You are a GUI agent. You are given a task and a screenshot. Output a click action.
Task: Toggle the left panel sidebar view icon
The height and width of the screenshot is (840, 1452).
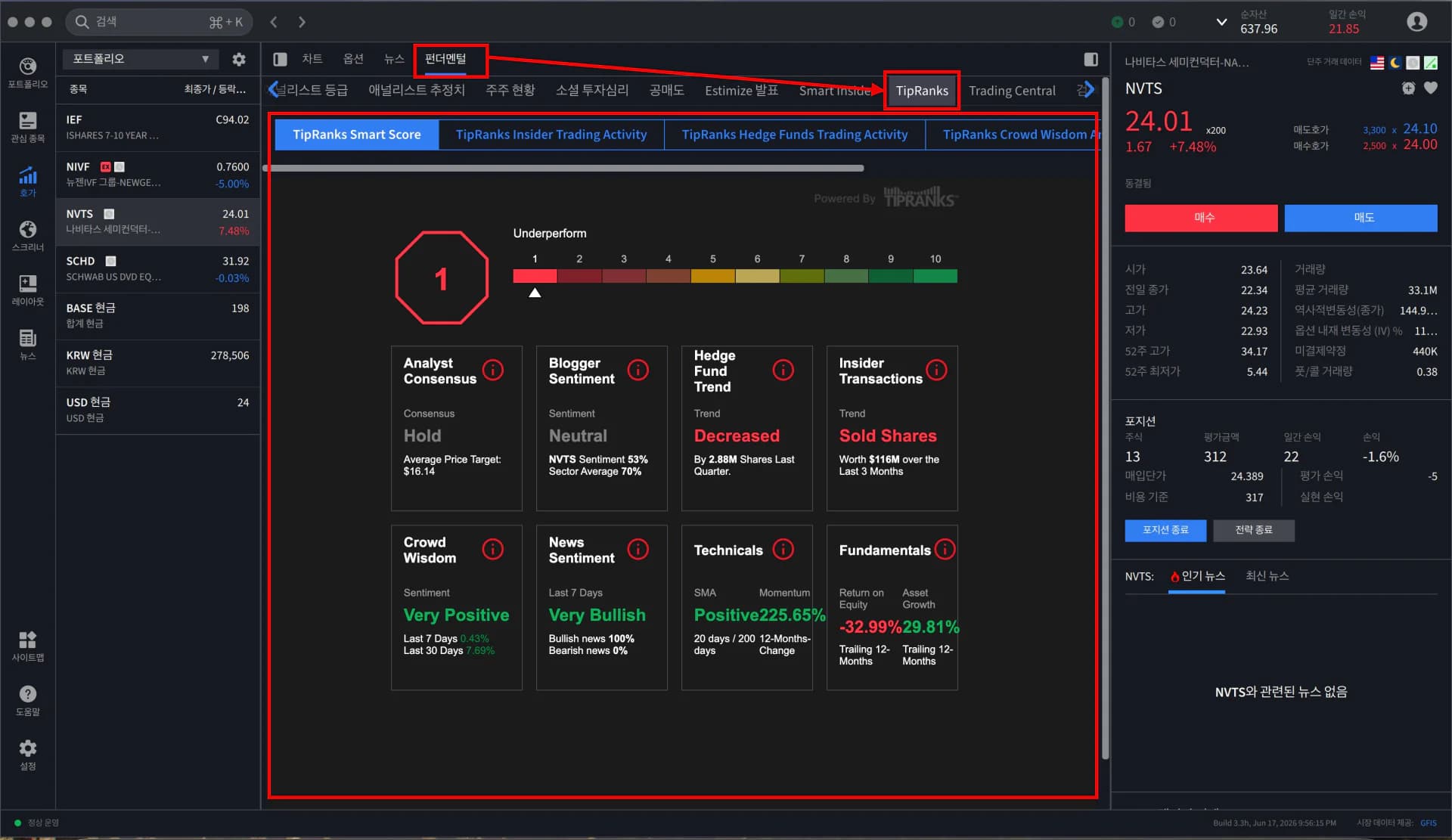(280, 59)
